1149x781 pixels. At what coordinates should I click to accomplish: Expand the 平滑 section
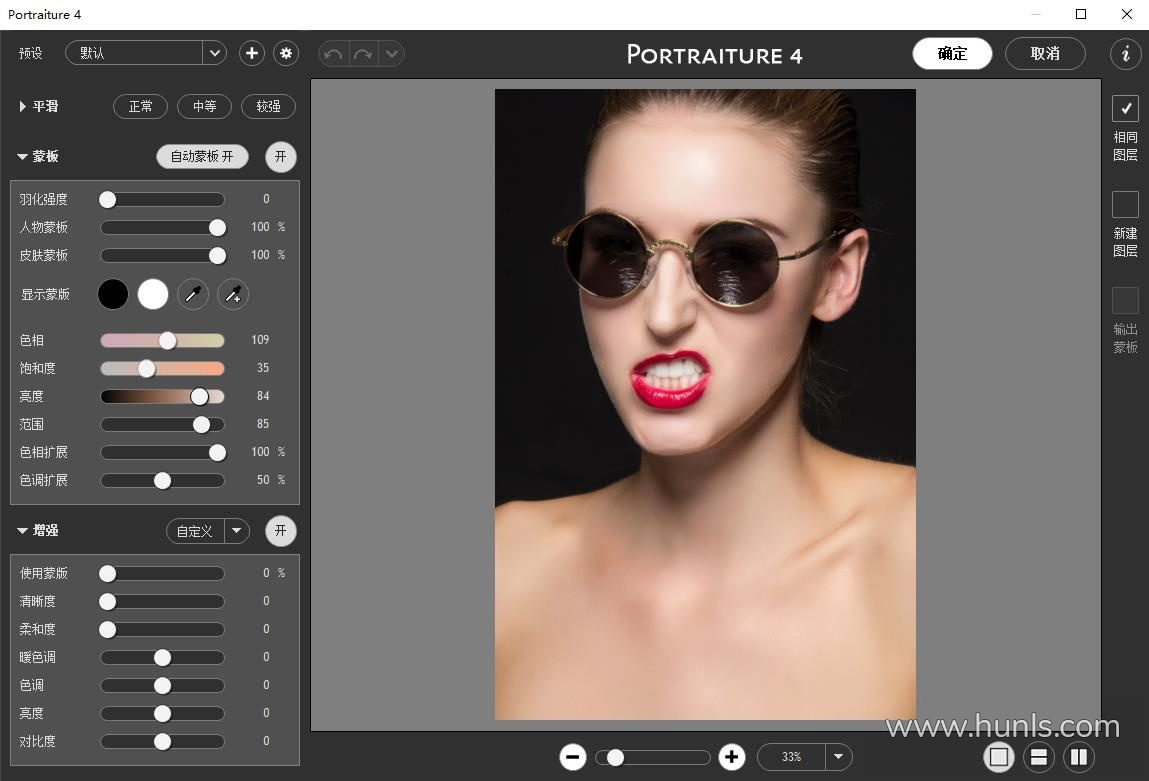coord(22,106)
